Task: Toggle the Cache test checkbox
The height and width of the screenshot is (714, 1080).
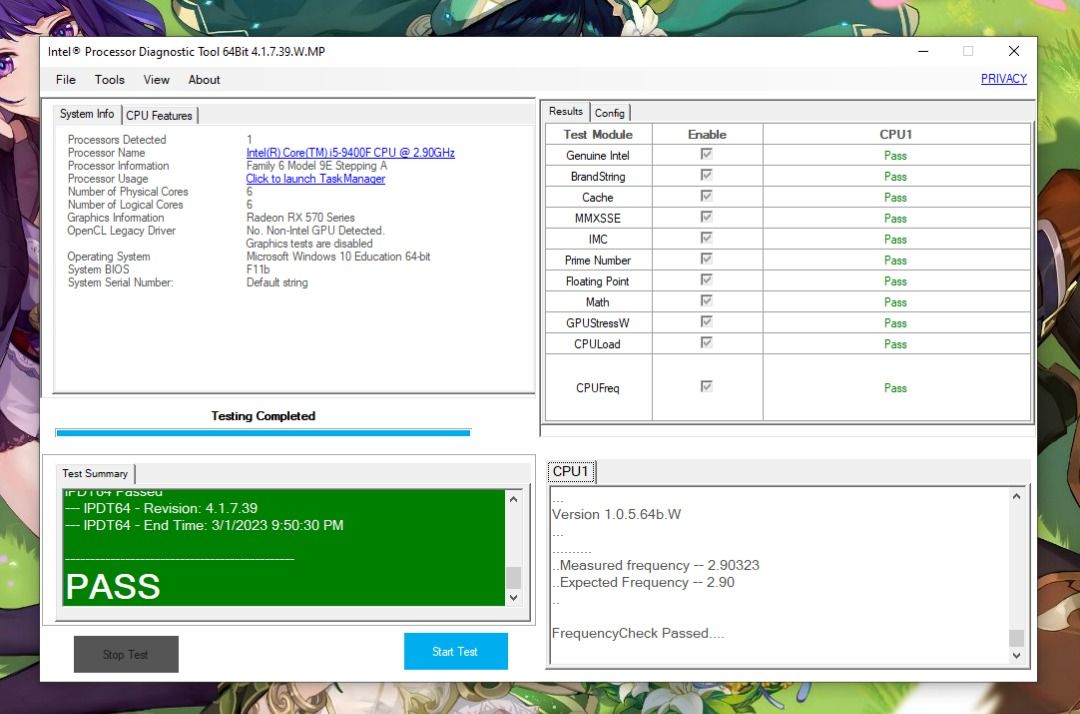Action: 706,196
